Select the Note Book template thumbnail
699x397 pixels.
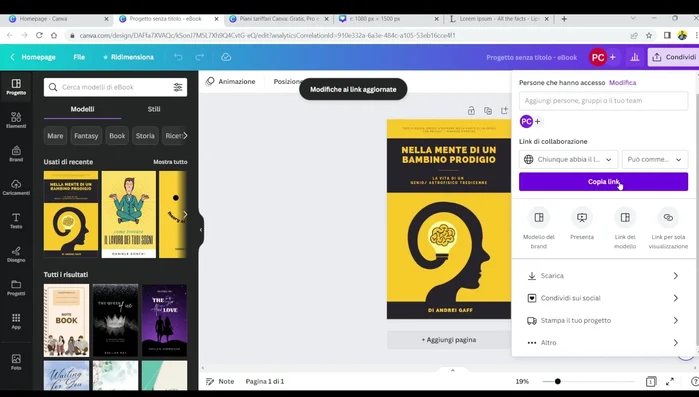pyautogui.click(x=66, y=320)
